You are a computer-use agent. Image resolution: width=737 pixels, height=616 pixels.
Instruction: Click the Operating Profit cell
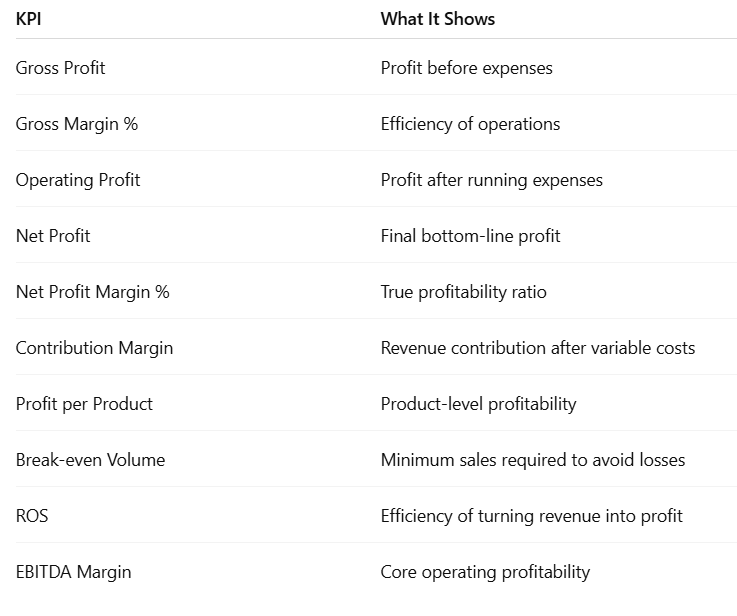tap(78, 180)
